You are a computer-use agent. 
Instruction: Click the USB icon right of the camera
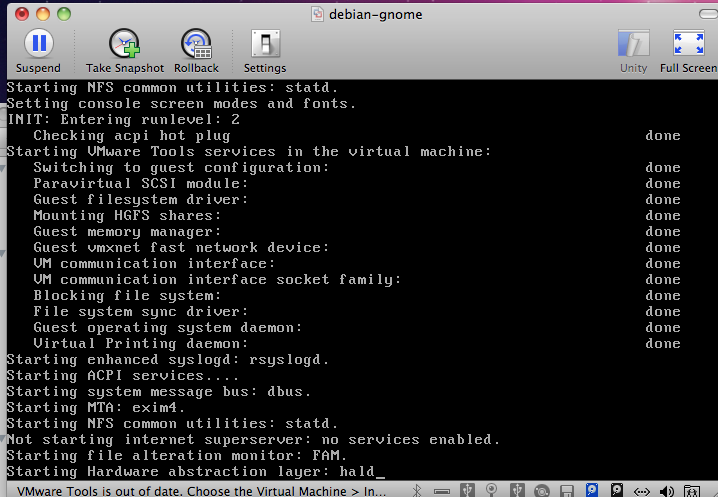pos(517,490)
